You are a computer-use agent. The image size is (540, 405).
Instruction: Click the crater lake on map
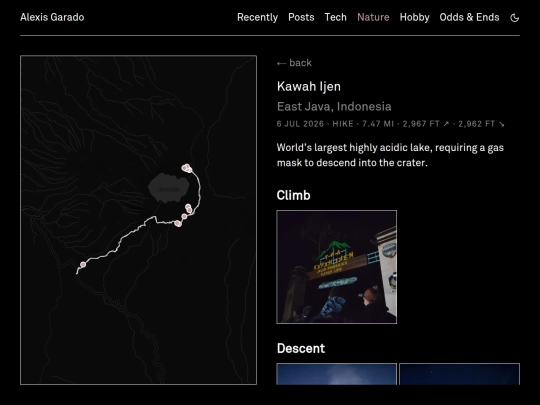[x=168, y=188]
